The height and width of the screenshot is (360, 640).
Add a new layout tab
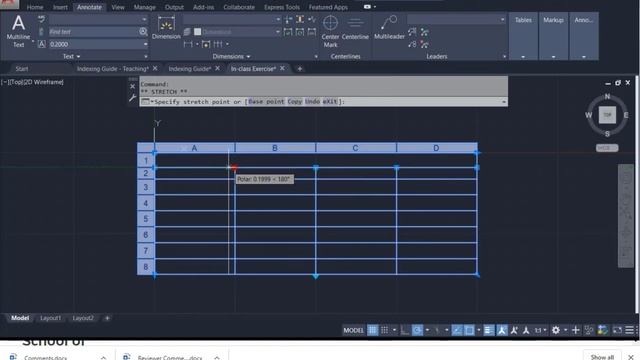pyautogui.click(x=107, y=318)
